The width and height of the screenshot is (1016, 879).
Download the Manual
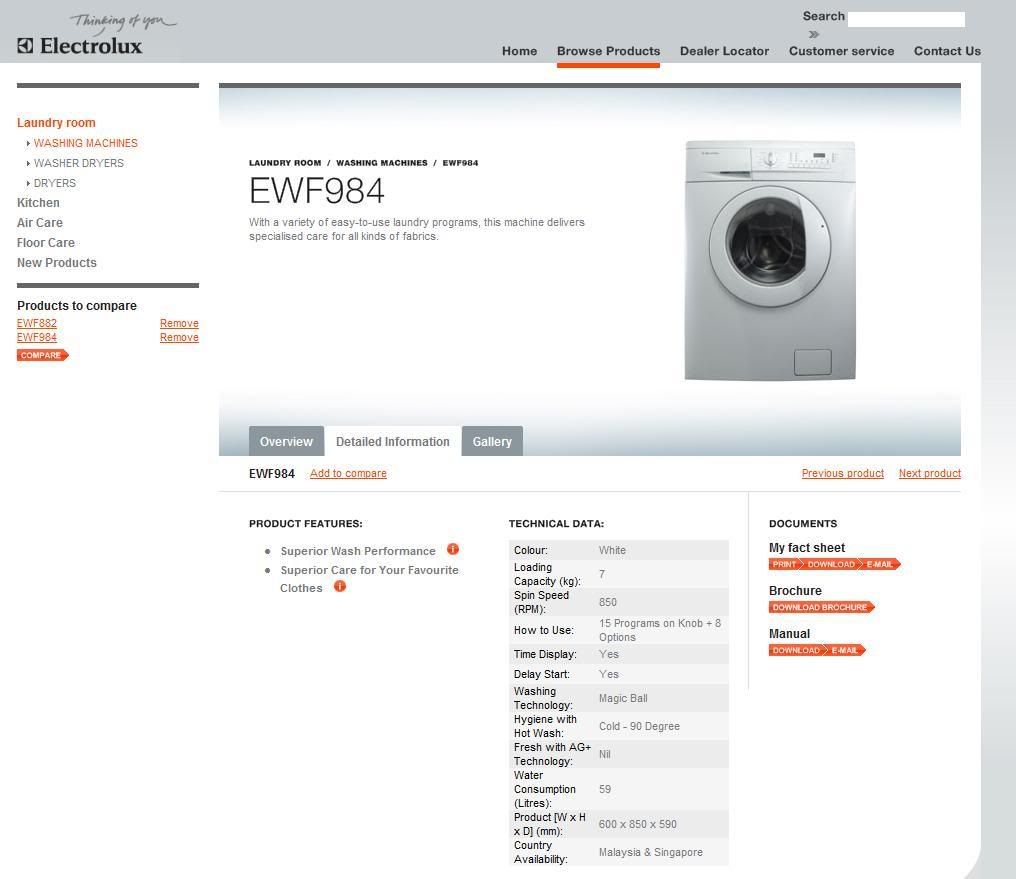click(797, 650)
